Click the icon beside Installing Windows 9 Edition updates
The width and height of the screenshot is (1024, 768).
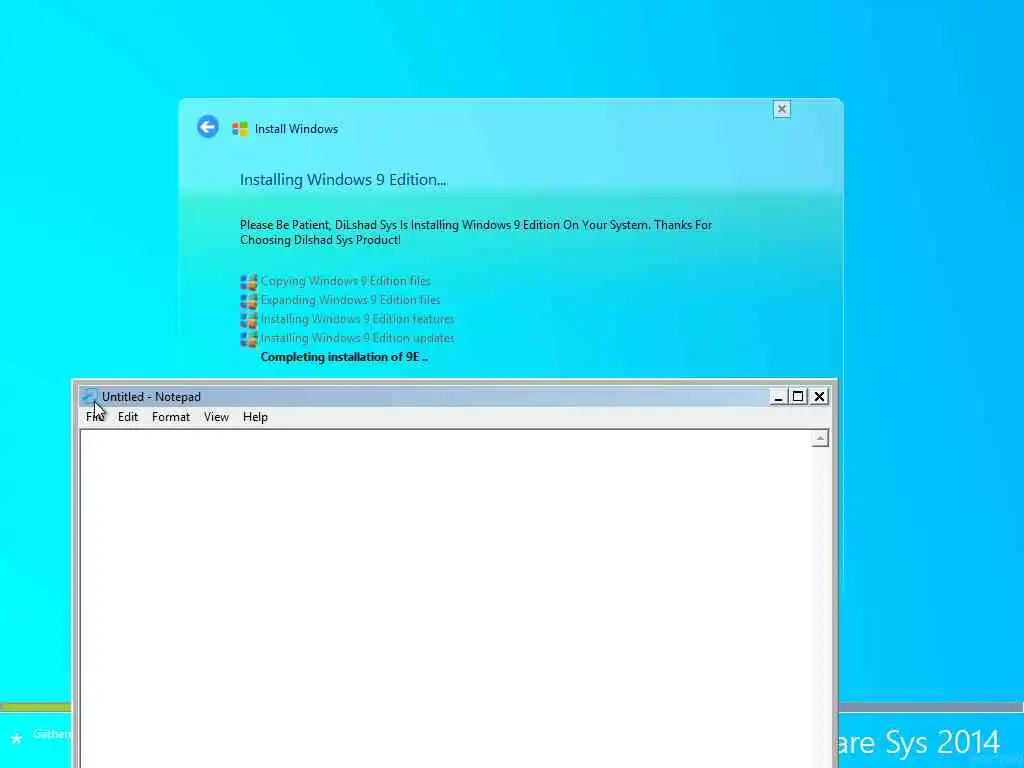tap(249, 339)
